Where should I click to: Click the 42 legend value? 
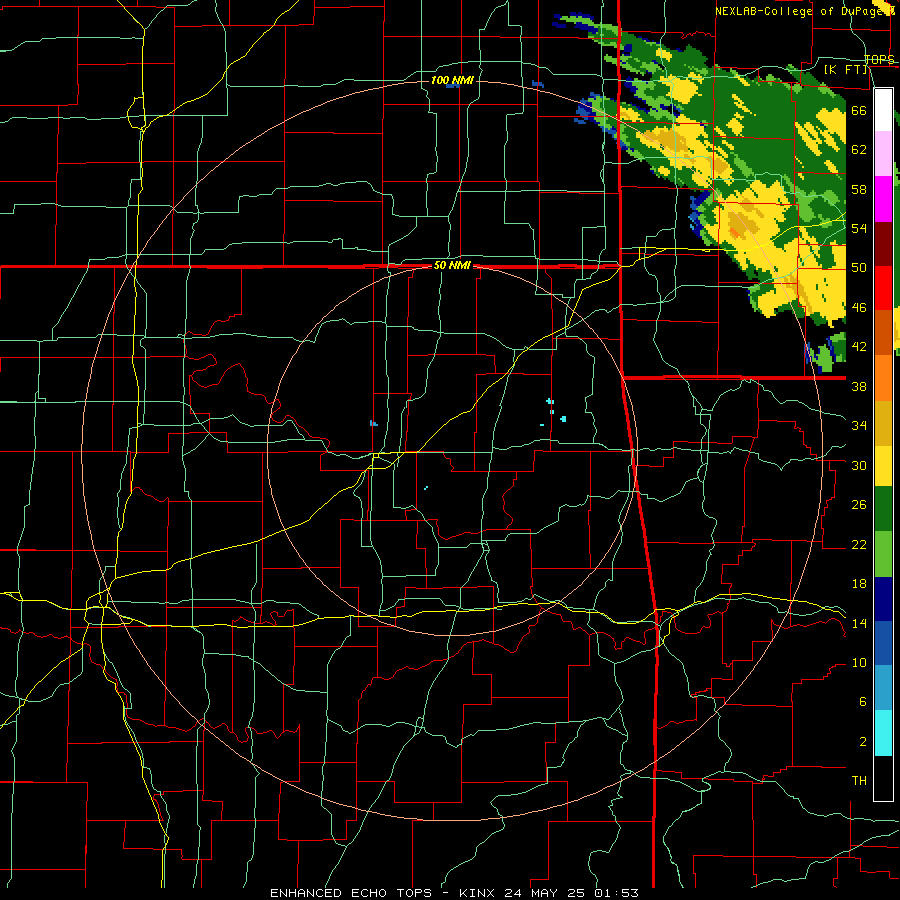859,346
